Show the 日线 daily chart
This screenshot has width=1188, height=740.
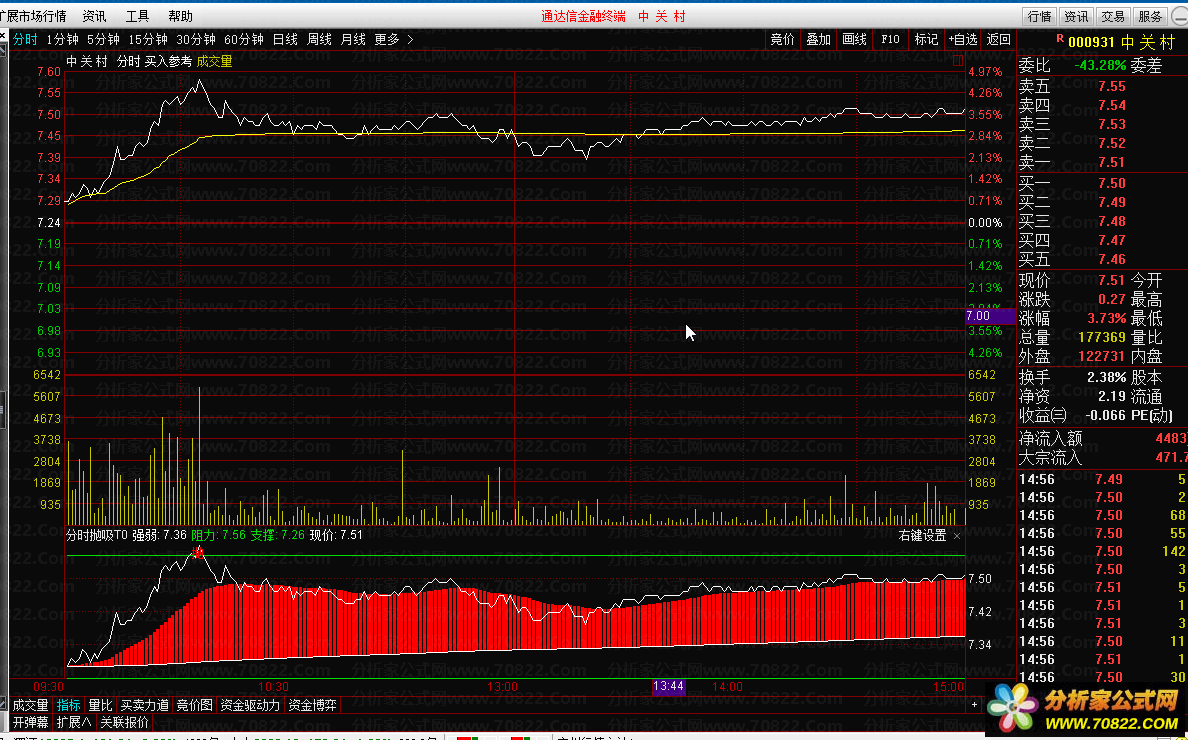pyautogui.click(x=285, y=39)
